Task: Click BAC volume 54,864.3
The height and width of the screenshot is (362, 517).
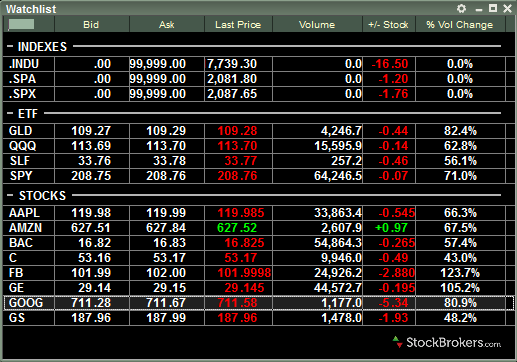Action: point(338,243)
